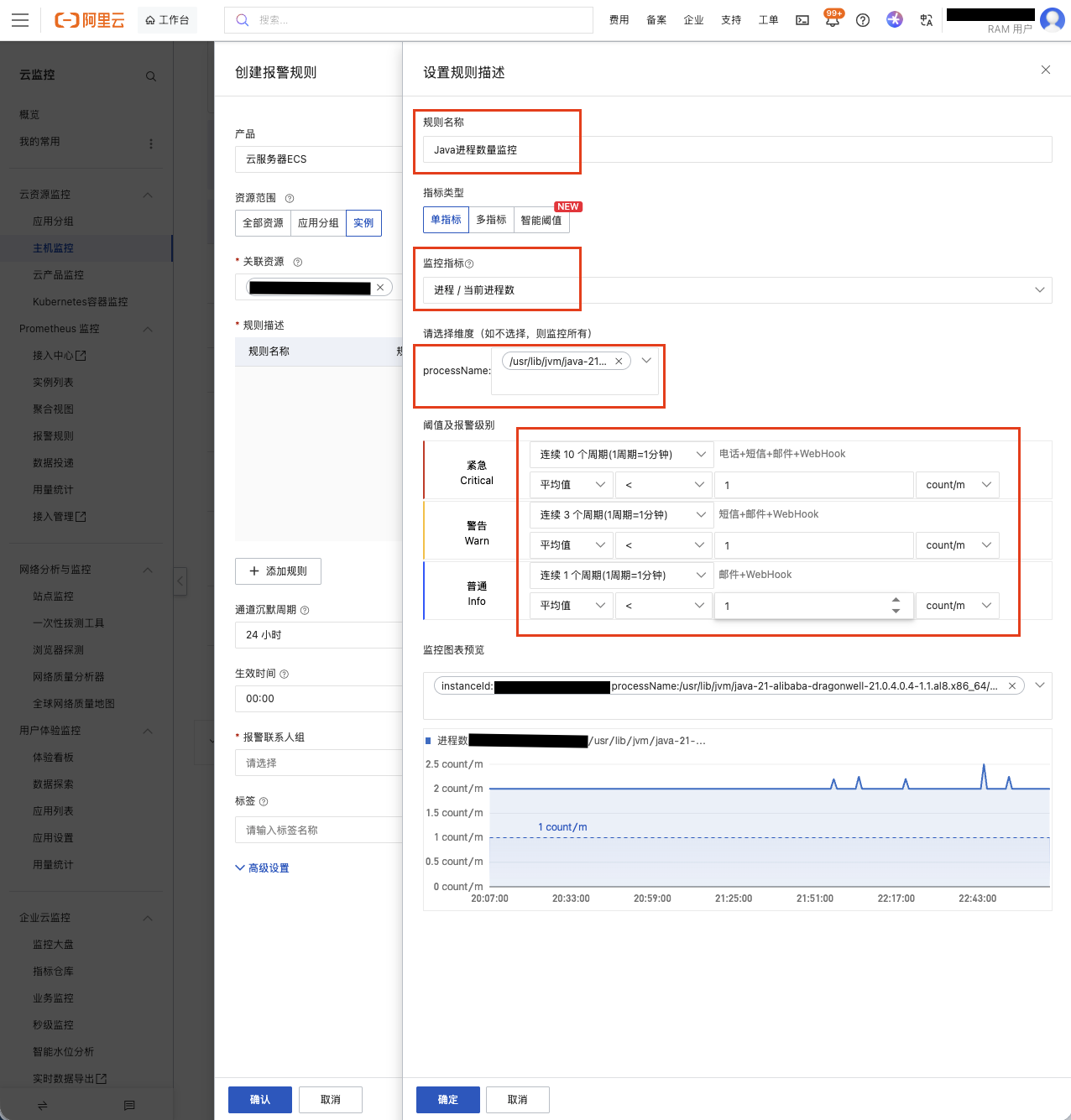This screenshot has height=1120, width=1071.
Task: Click the notification bell icon
Action: click(832, 21)
